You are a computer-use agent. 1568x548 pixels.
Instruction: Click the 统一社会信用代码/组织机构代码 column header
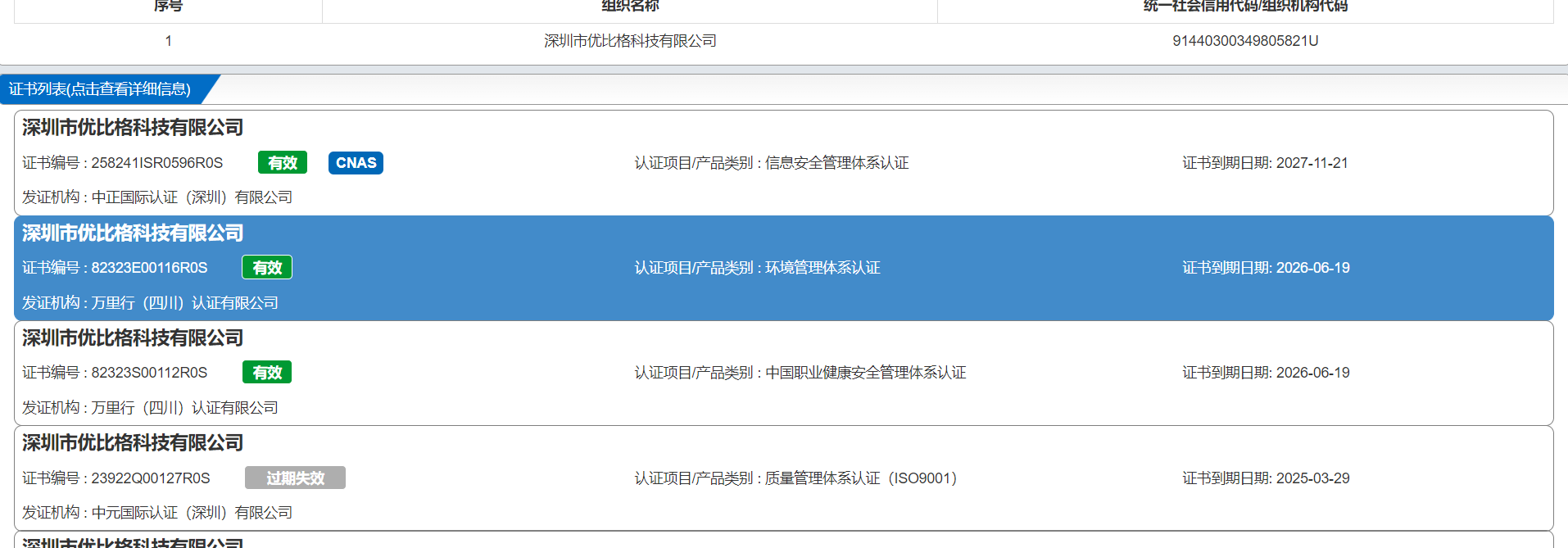click(x=1245, y=6)
